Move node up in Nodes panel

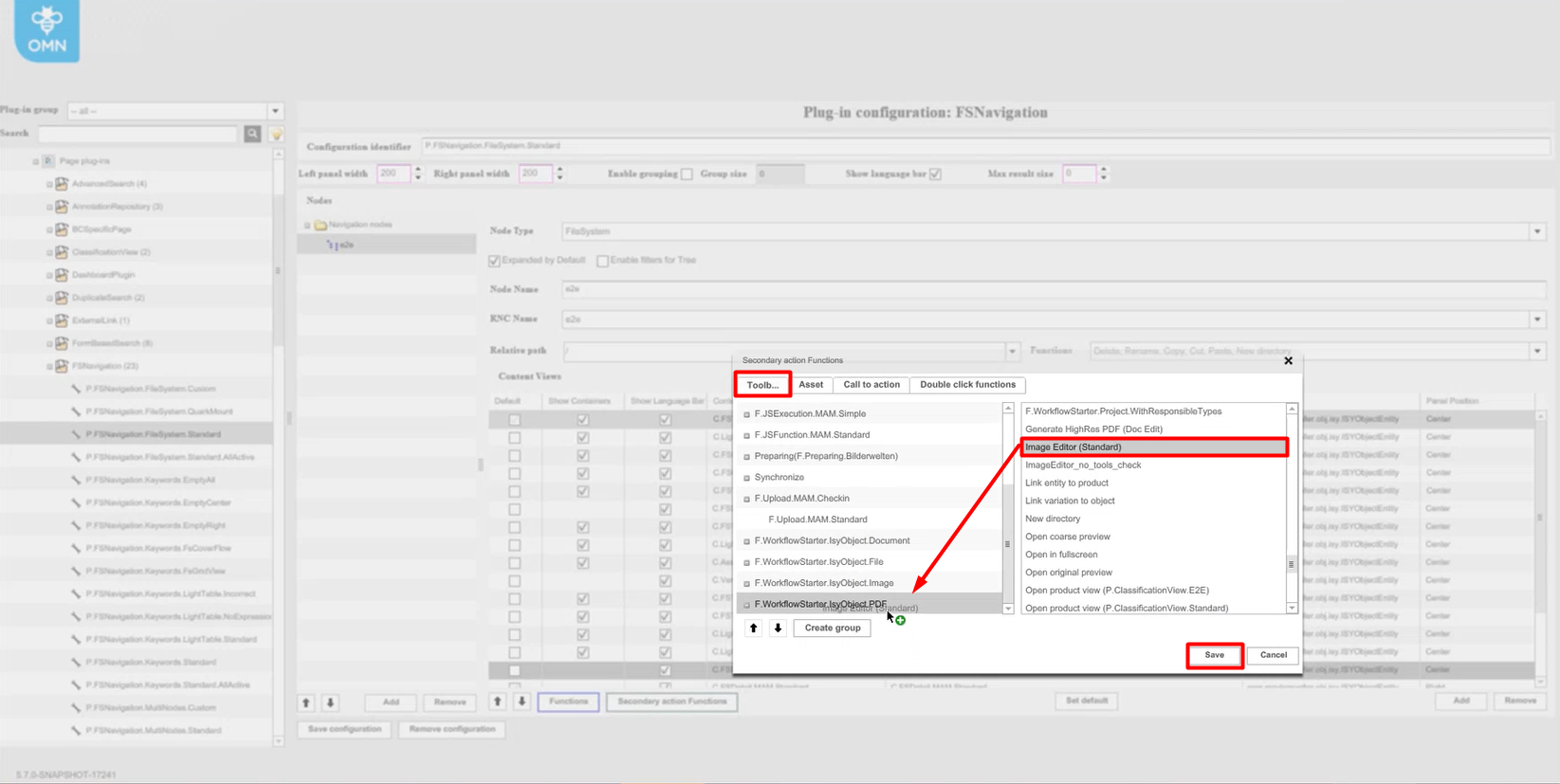pos(306,702)
